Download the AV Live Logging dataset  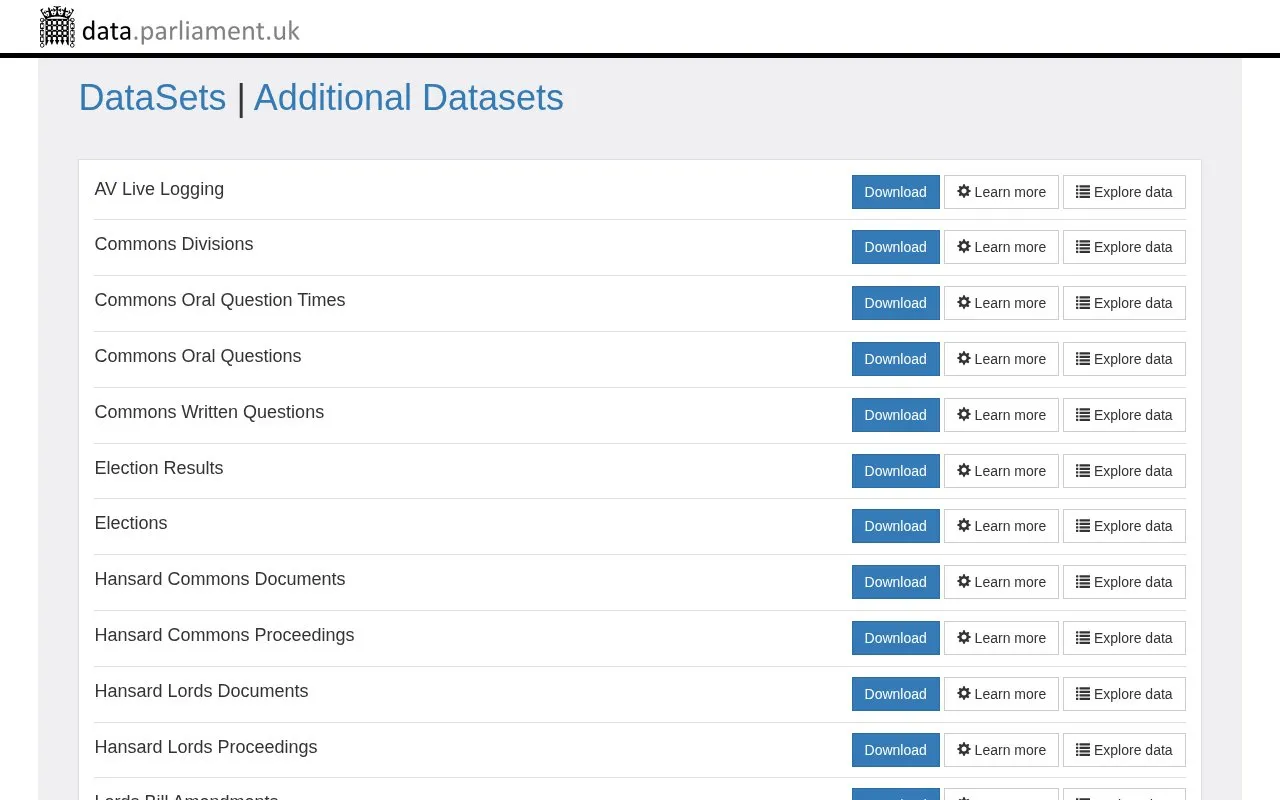tap(895, 192)
